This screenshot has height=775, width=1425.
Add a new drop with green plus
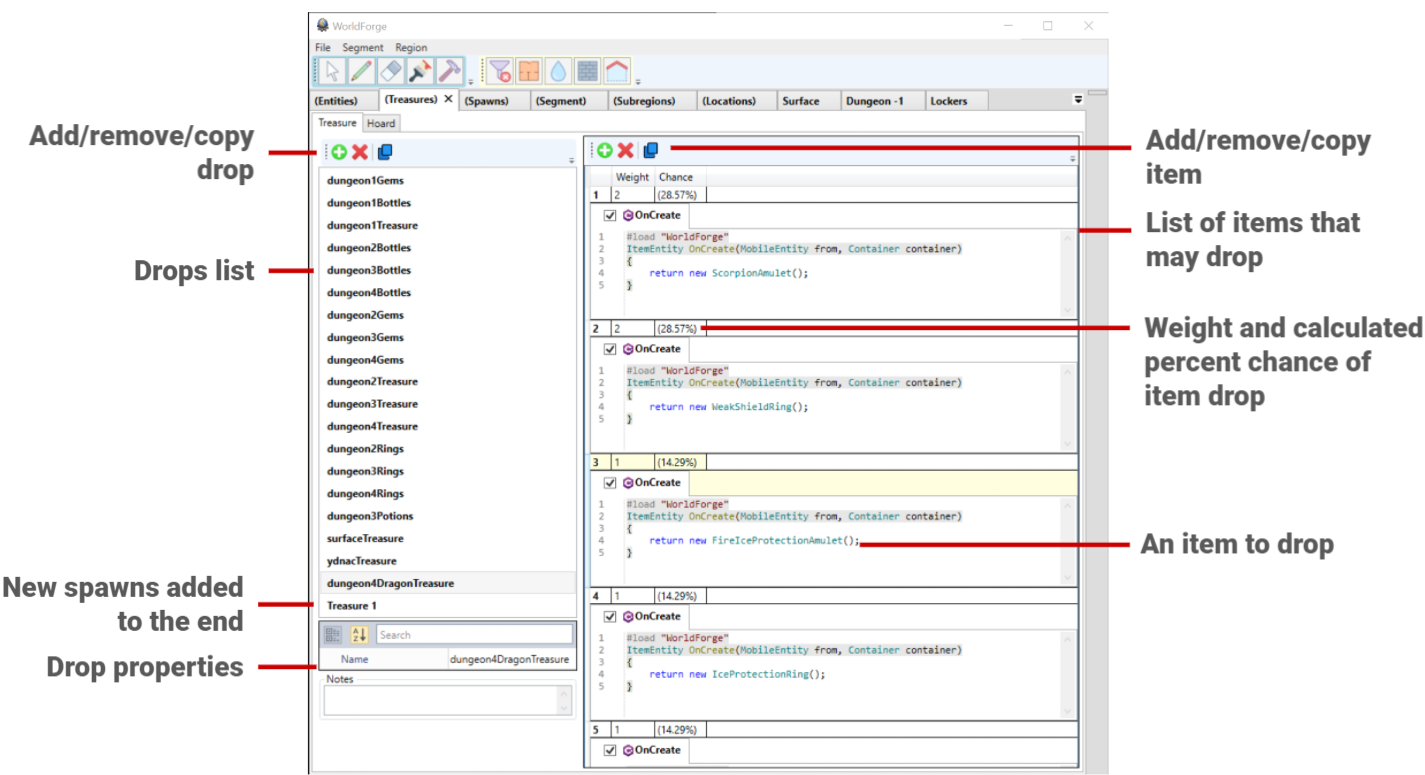pyautogui.click(x=339, y=152)
